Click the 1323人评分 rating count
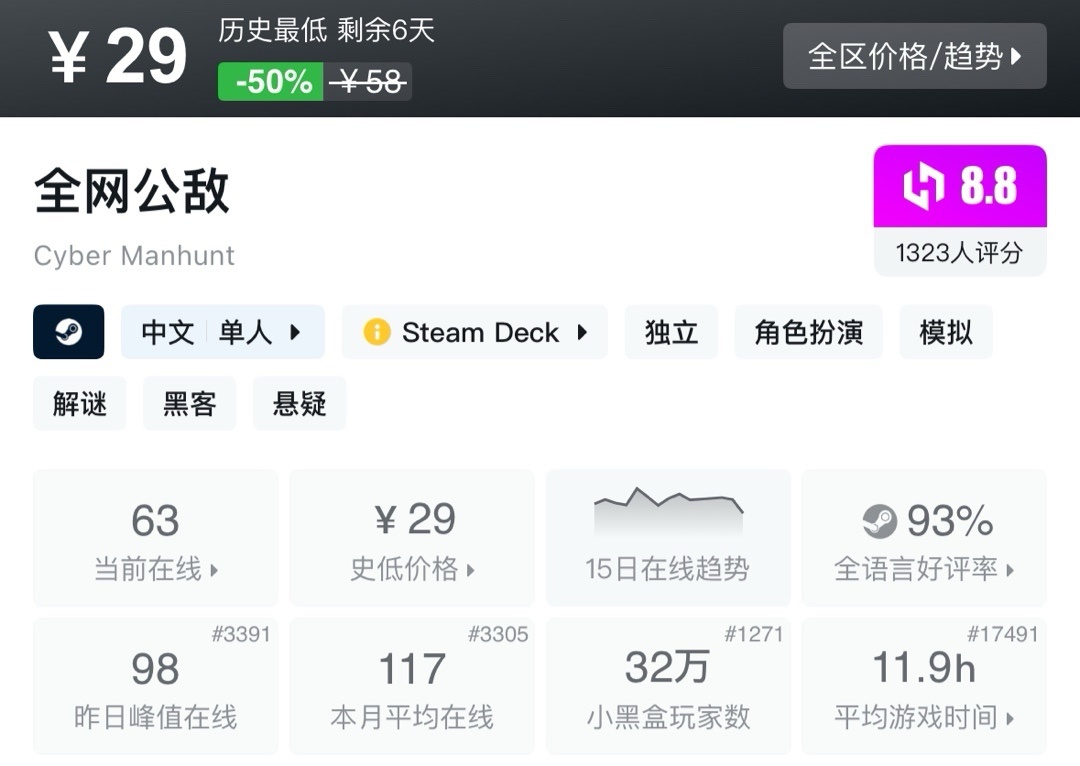Screen dimensions: 1080x766 tap(959, 253)
